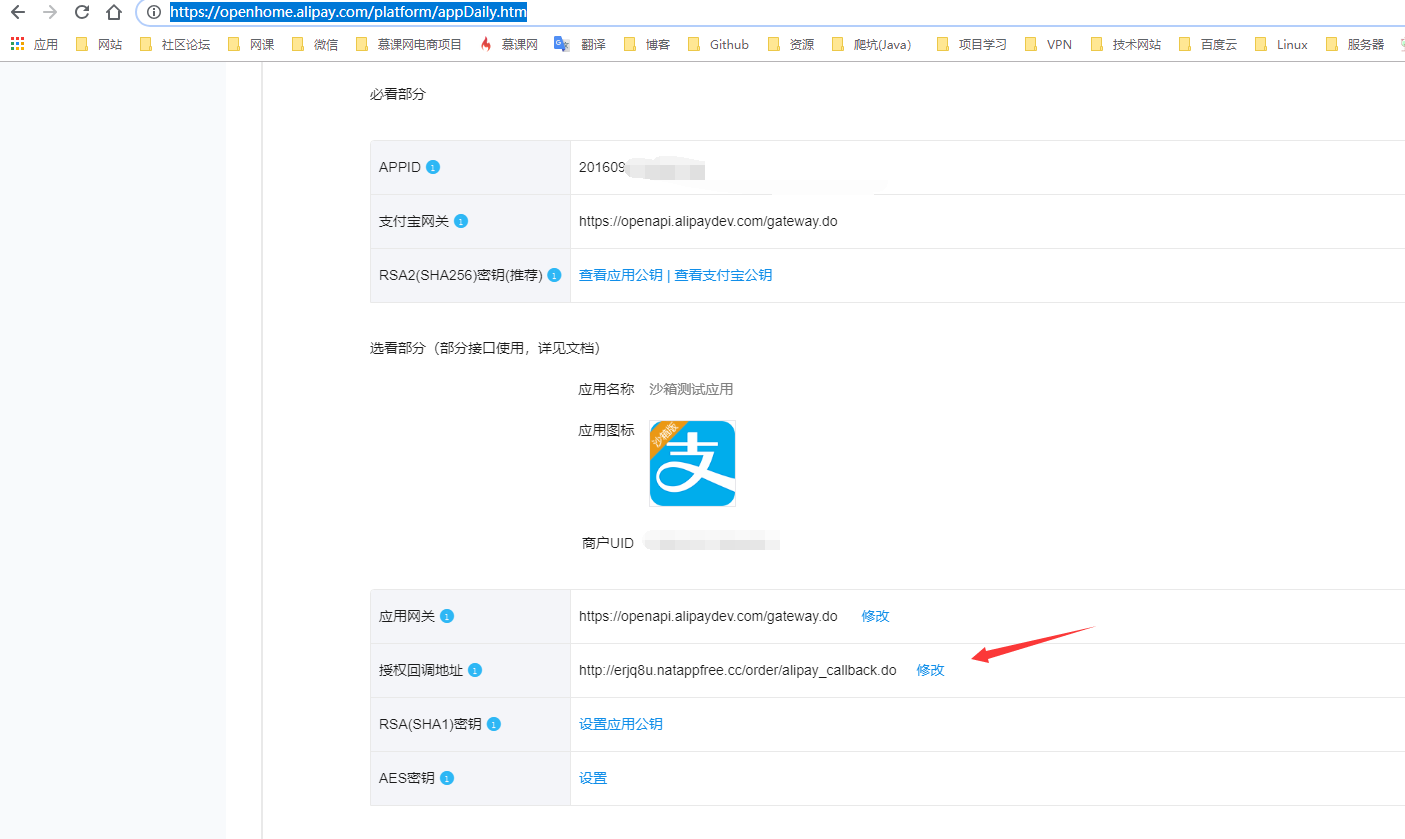Screen dimensions: 1405x839
Task: Click 修改 next to 授权回调地址 URL
Action: [x=930, y=670]
